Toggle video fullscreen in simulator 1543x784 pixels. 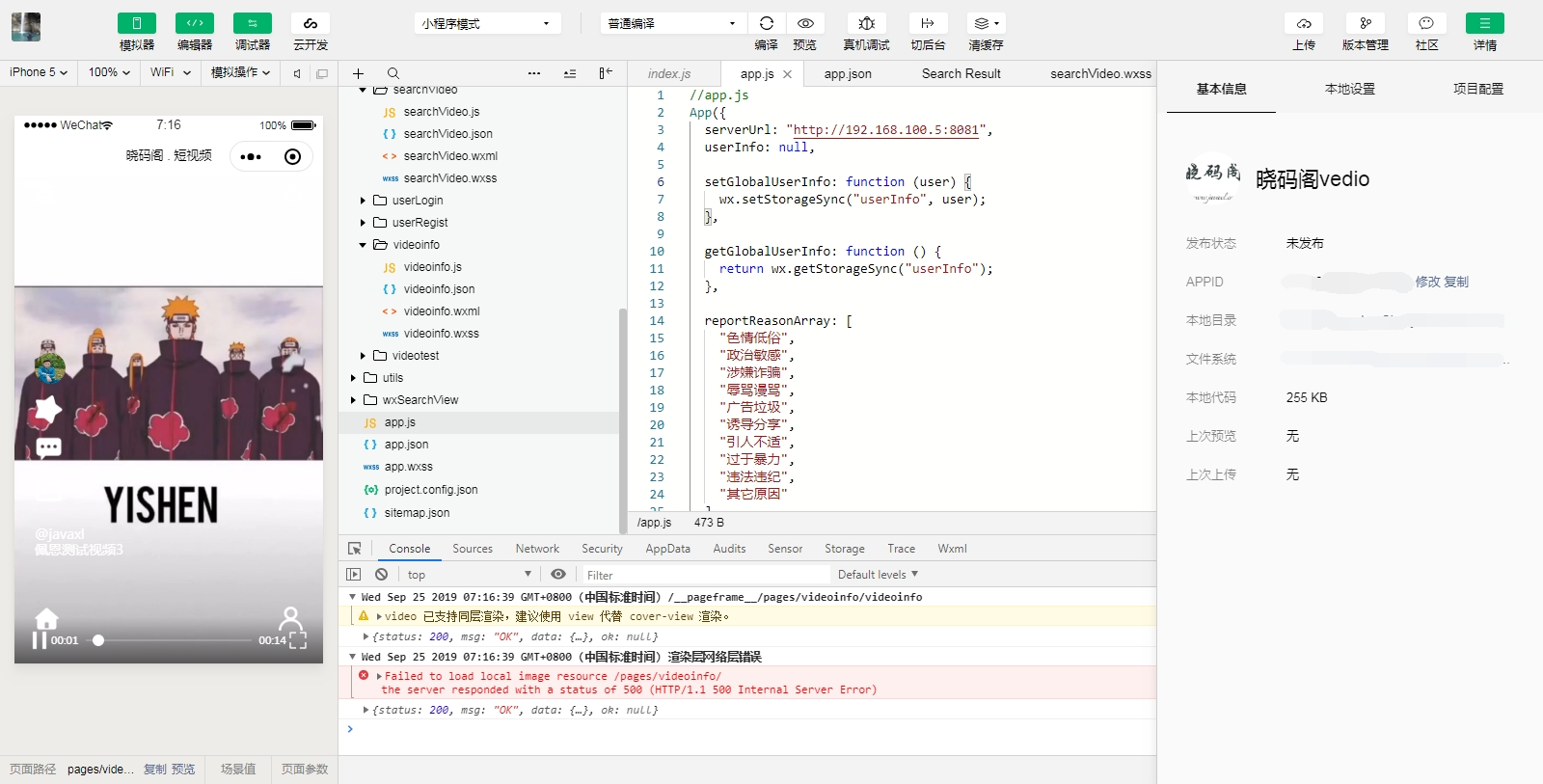[298, 640]
